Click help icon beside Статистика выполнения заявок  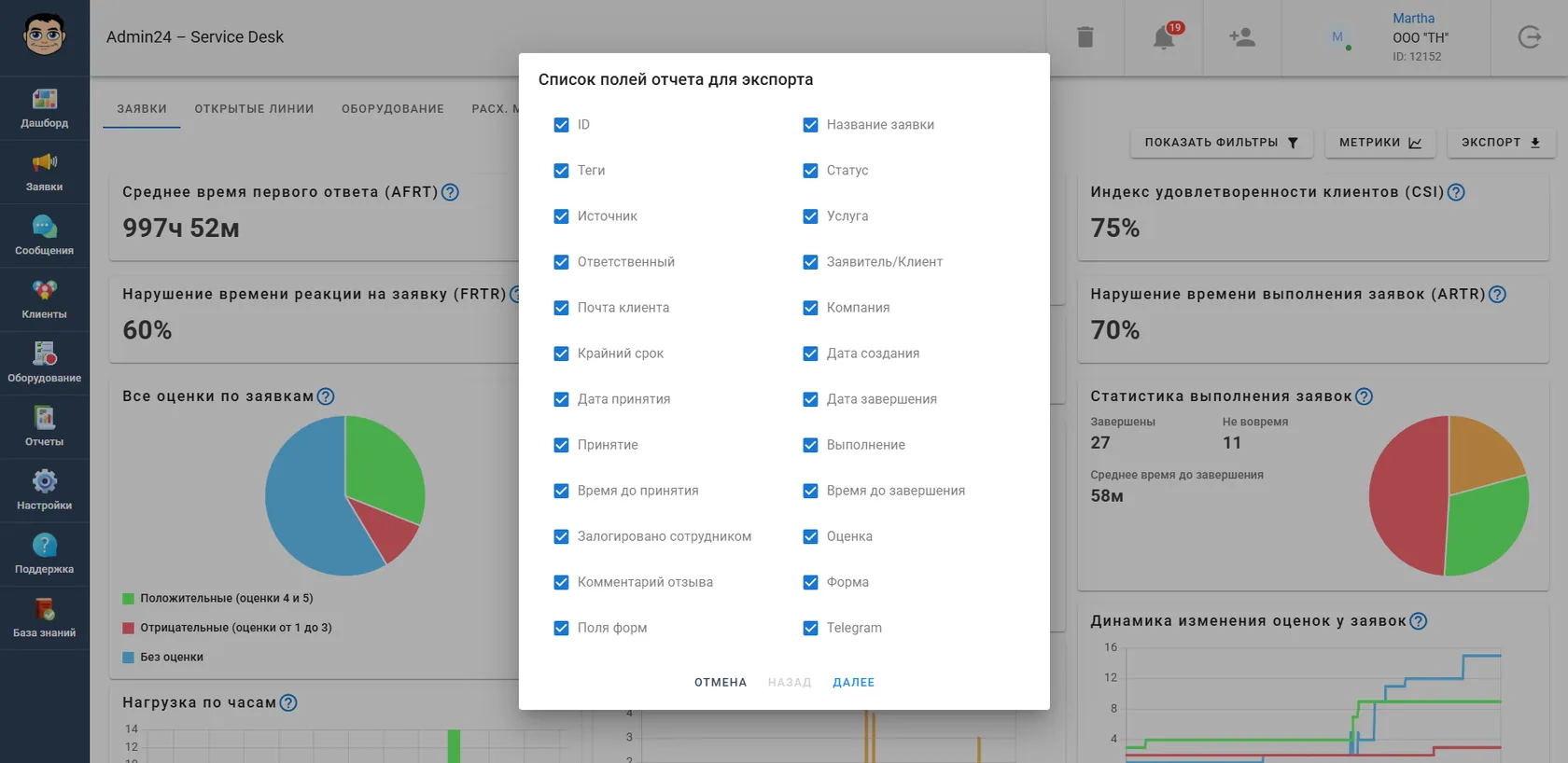point(1364,396)
